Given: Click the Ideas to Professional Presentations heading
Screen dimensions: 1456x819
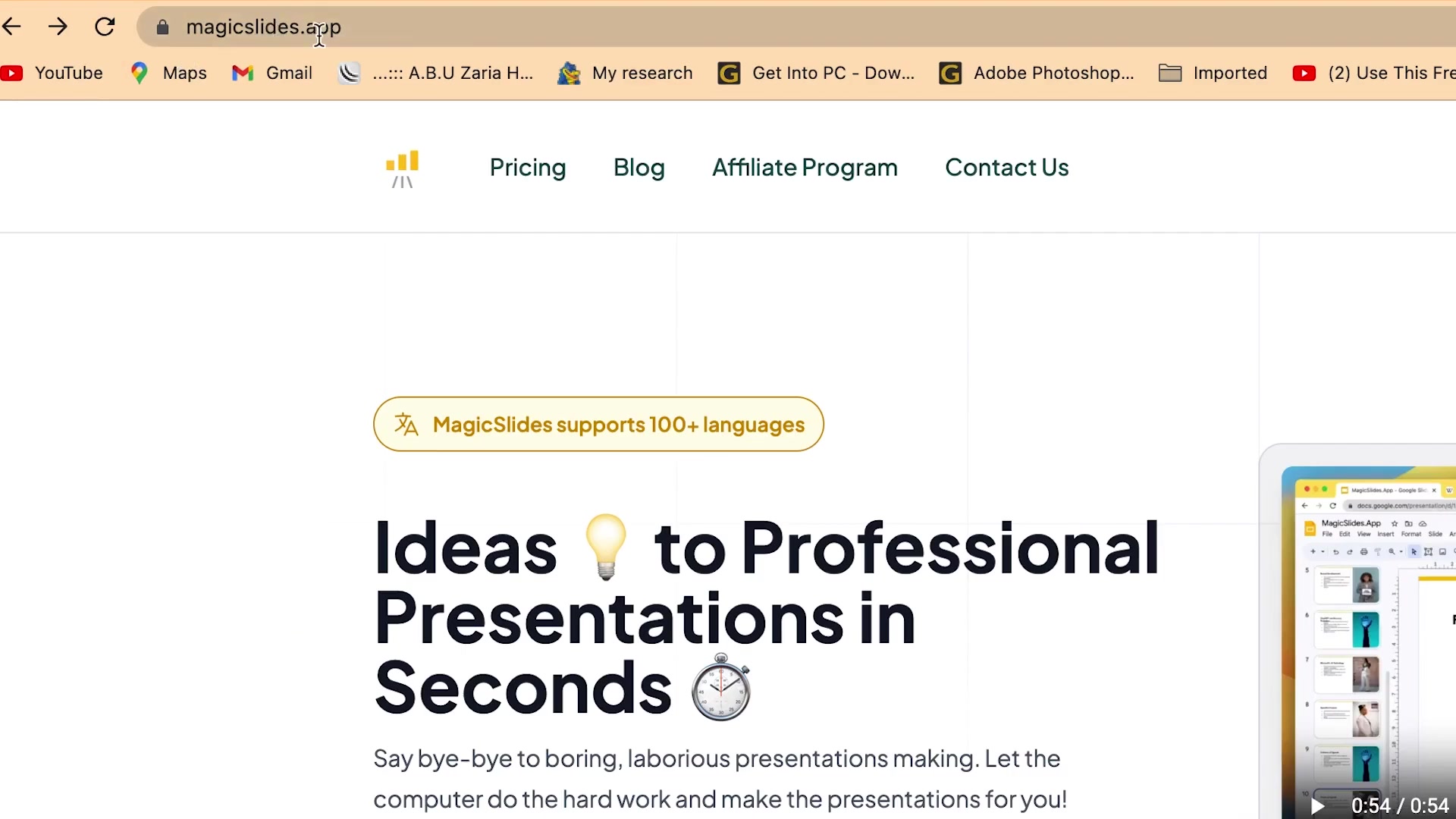Looking at the screenshot, I should click(x=766, y=617).
